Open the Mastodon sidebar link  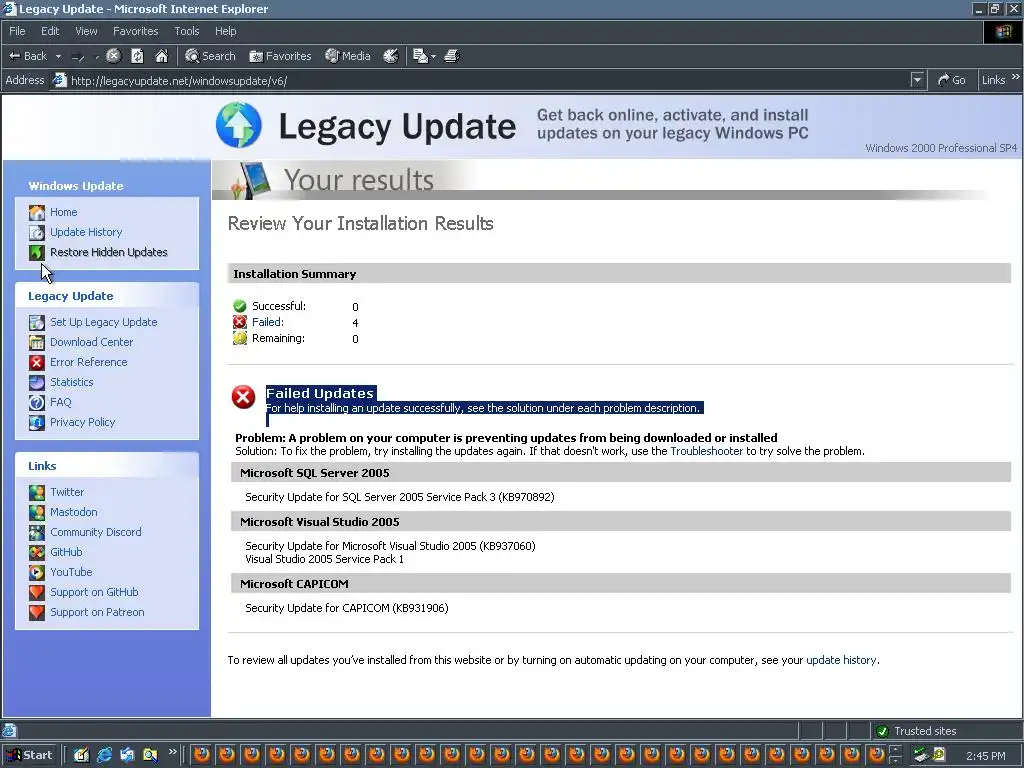[74, 512]
